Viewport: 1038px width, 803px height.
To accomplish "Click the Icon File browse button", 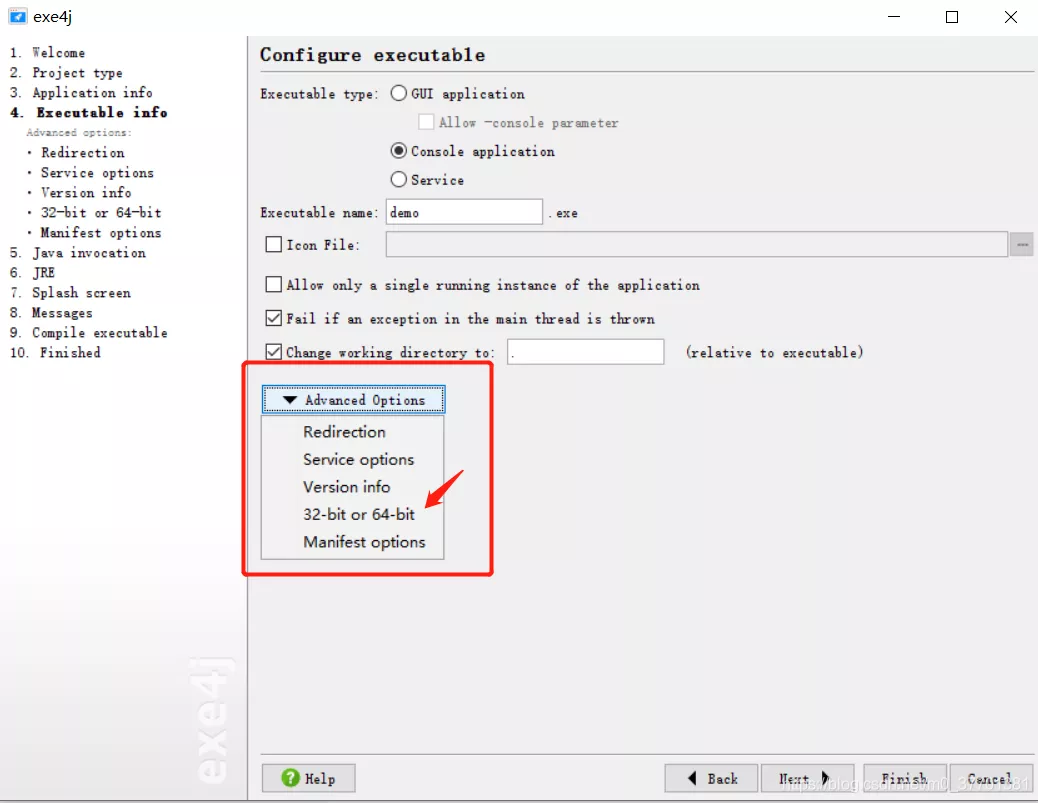I will (1021, 244).
